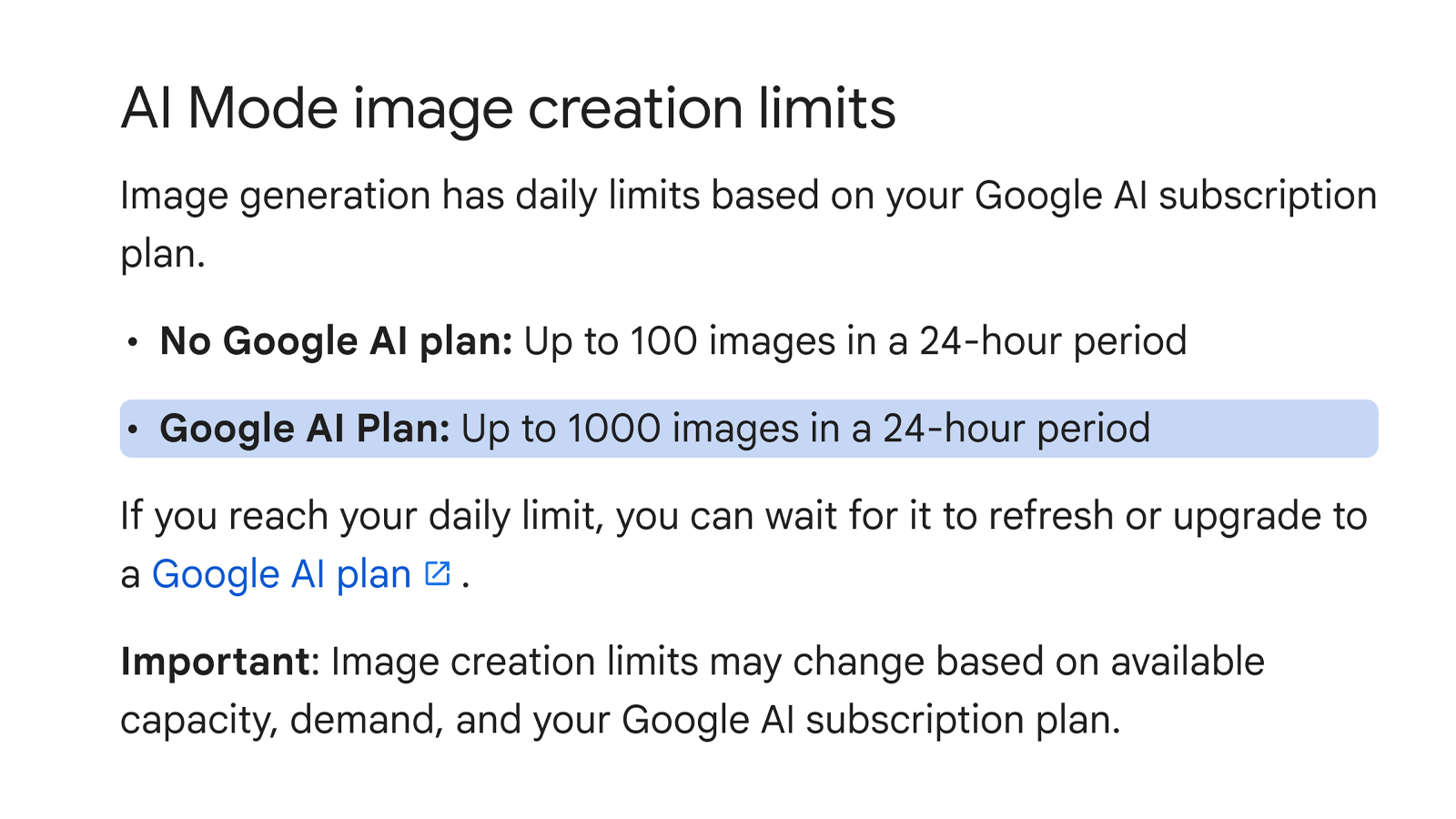Viewport: 1456px width, 819px height.
Task: Click the AI Mode image creation limits heading
Action: (508, 108)
